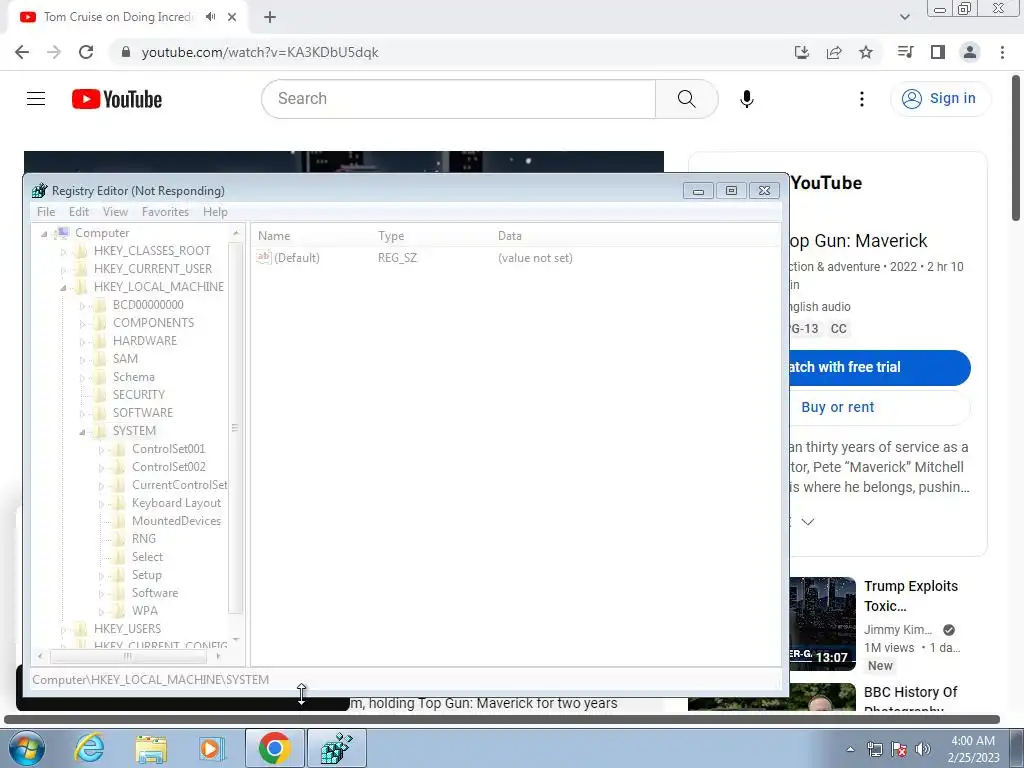Open the Windows Start menu
The image size is (1024, 768).
(x=27, y=748)
